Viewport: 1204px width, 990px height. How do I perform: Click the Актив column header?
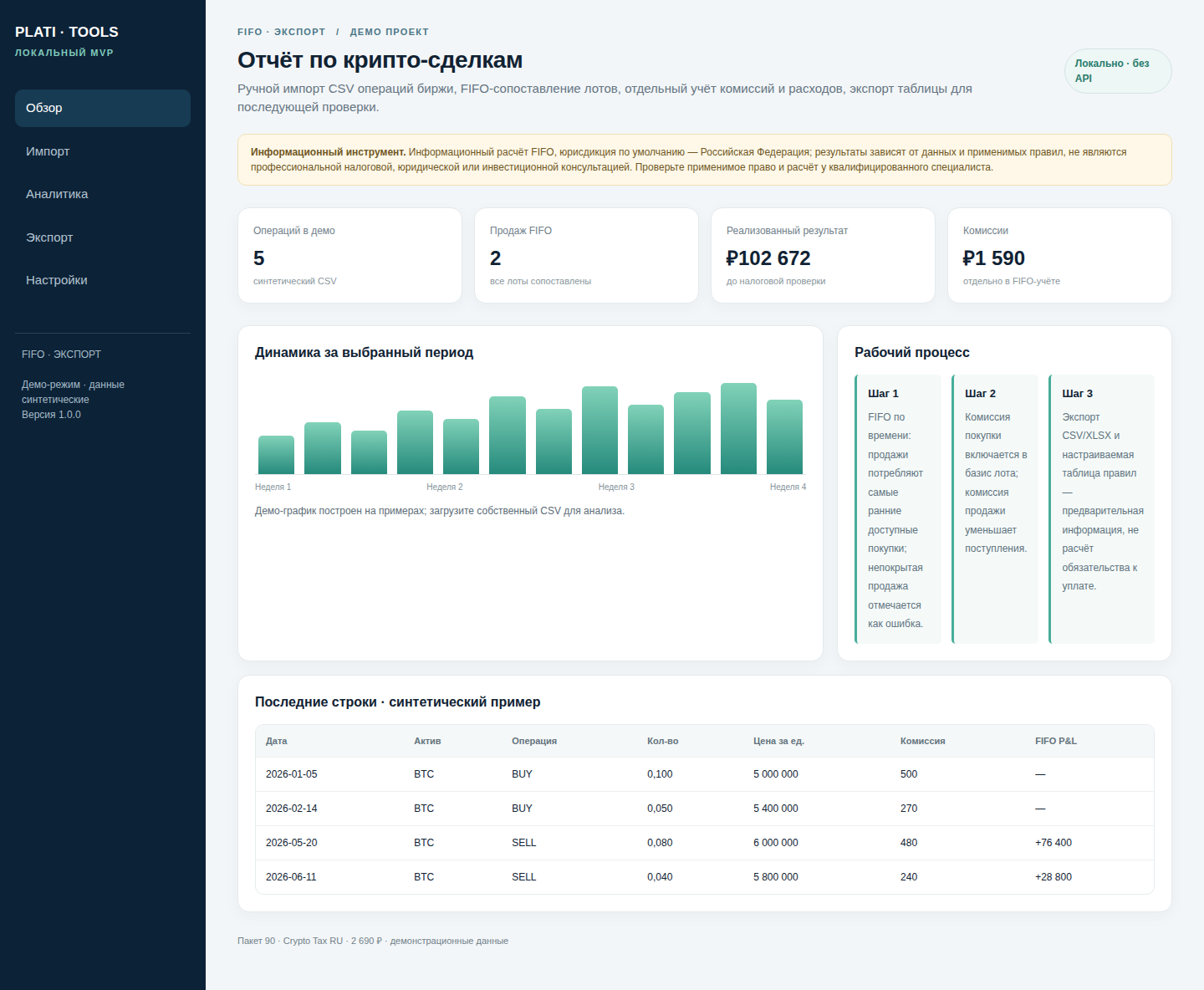(x=427, y=741)
